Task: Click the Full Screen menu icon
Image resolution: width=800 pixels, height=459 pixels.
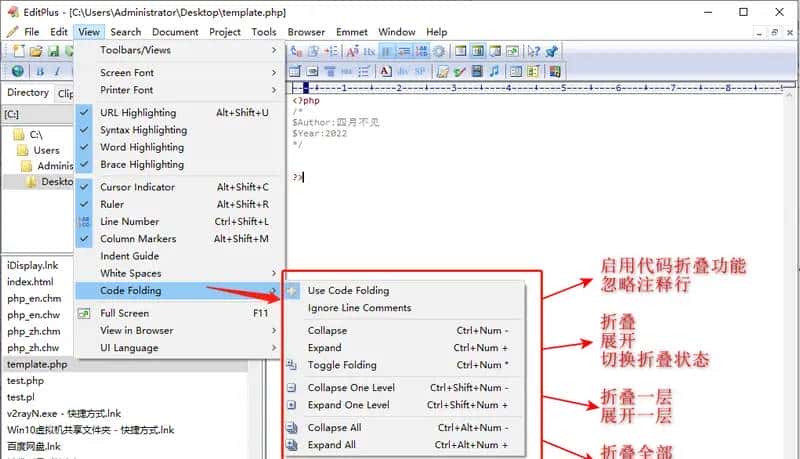Action: pos(84,313)
